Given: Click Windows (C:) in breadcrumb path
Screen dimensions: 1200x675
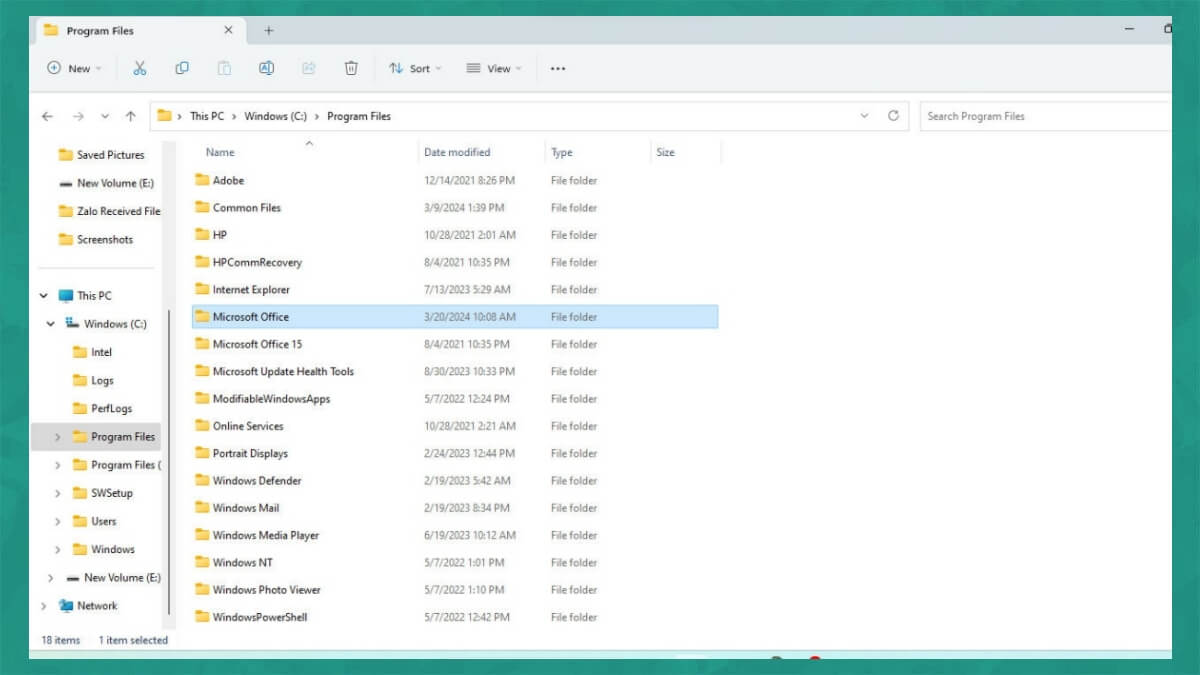Looking at the screenshot, I should tap(275, 116).
